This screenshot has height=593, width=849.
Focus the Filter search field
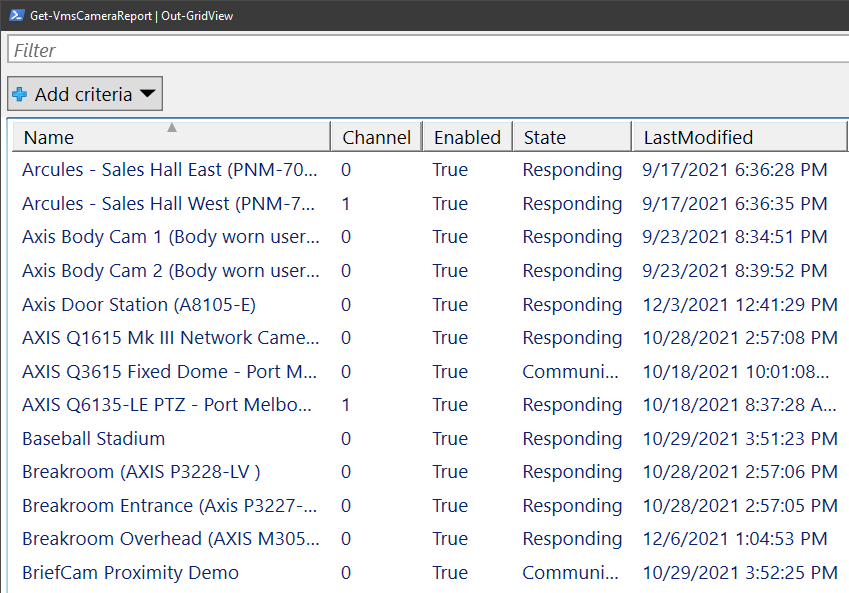[428, 50]
